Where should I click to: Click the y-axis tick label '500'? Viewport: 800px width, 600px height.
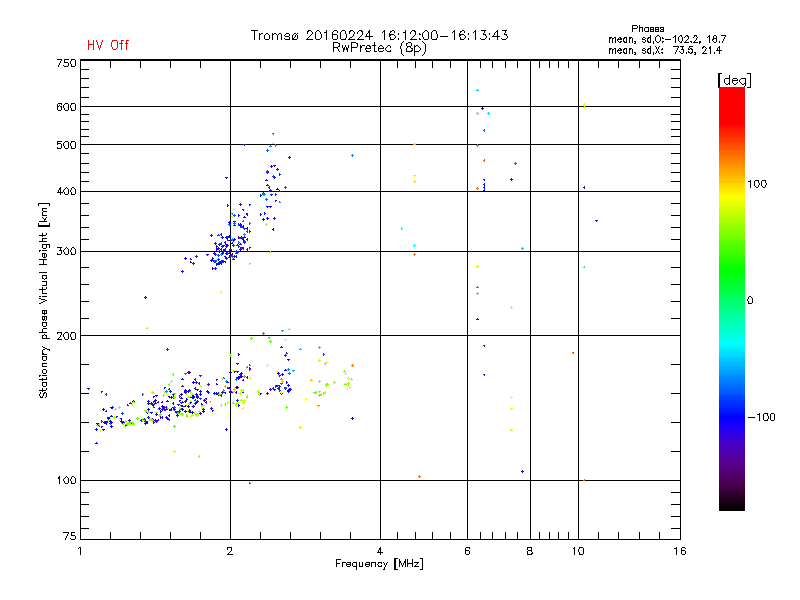click(66, 145)
